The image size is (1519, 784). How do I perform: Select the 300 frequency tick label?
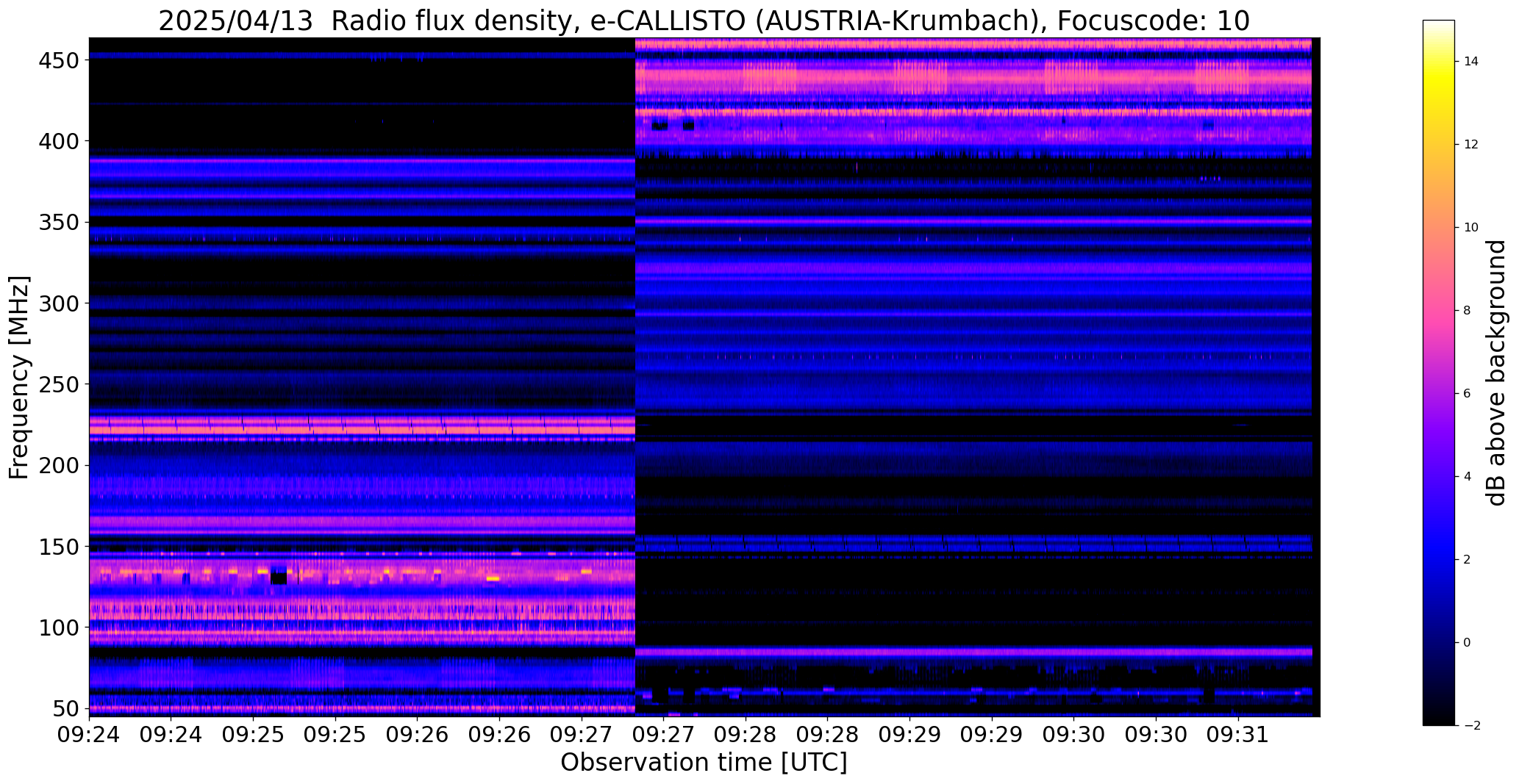coord(58,303)
